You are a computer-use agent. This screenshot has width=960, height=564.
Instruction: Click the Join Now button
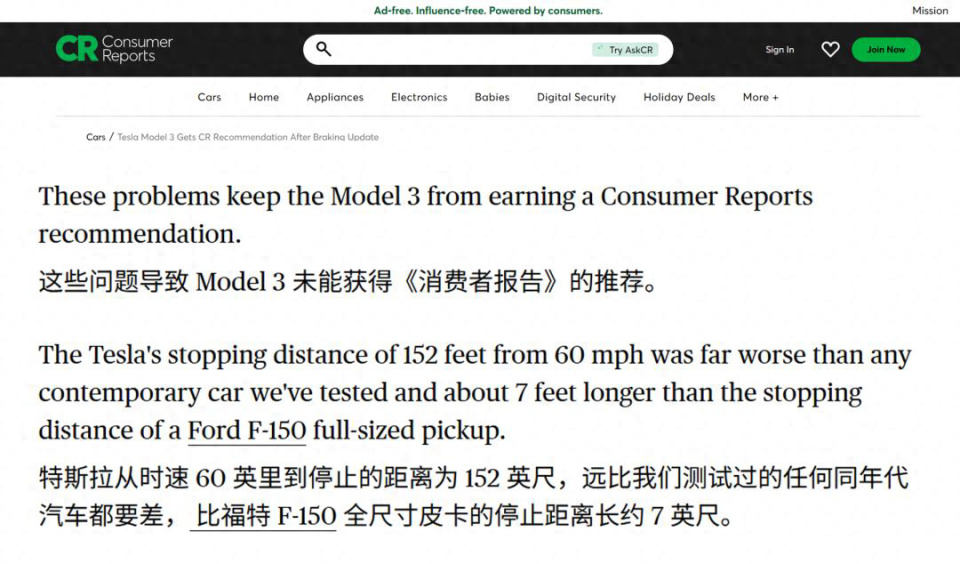click(x=885, y=50)
